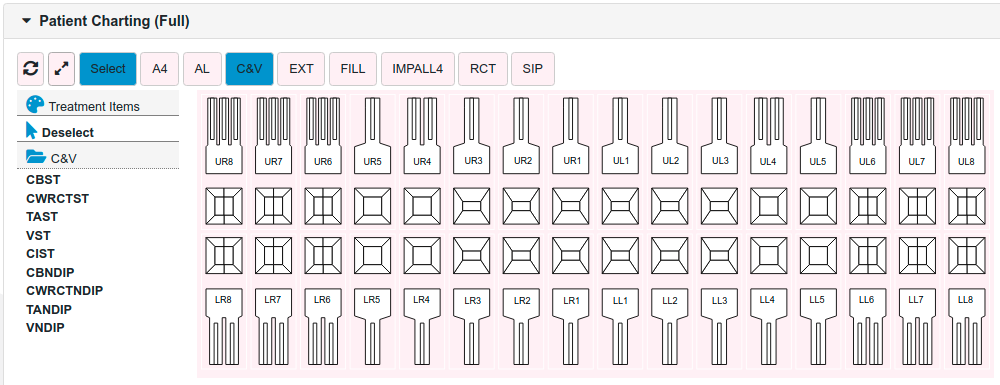Choose CBST from the treatment list
1000x385 pixels.
click(43, 180)
